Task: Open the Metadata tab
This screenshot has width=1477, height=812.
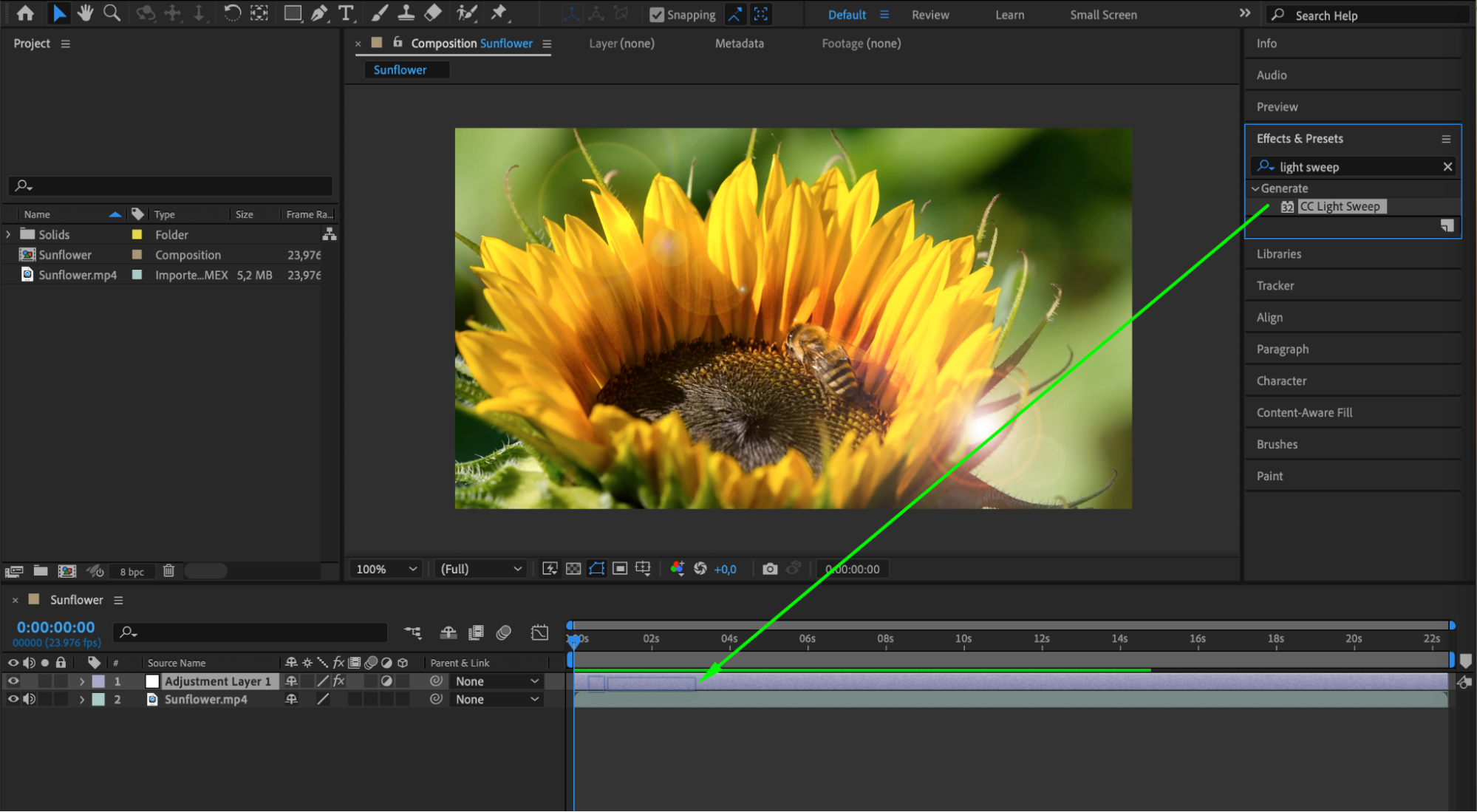Action: 739,44
